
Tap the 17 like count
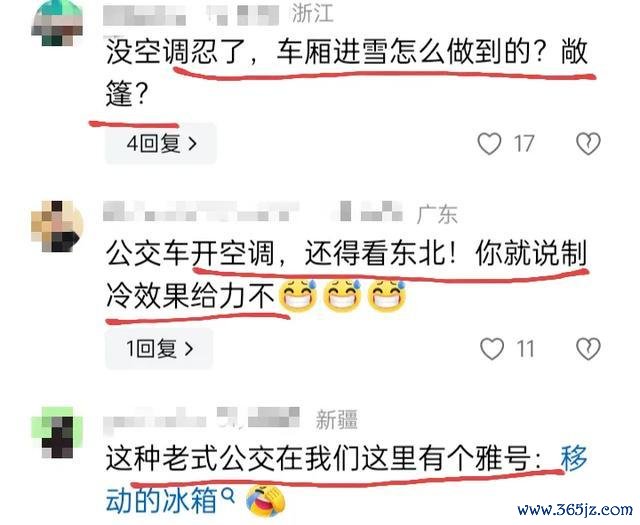pyautogui.click(x=524, y=144)
